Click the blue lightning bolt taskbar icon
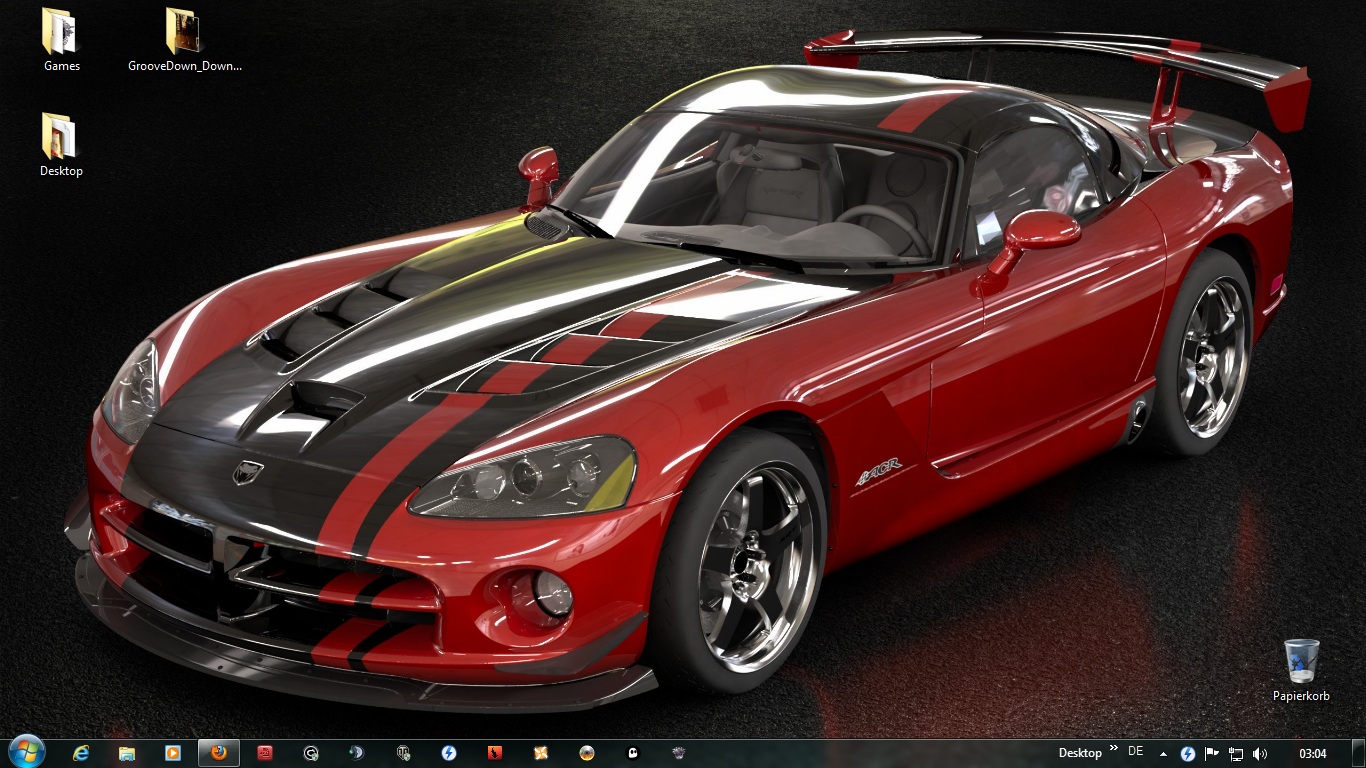The width and height of the screenshot is (1366, 768). click(449, 753)
